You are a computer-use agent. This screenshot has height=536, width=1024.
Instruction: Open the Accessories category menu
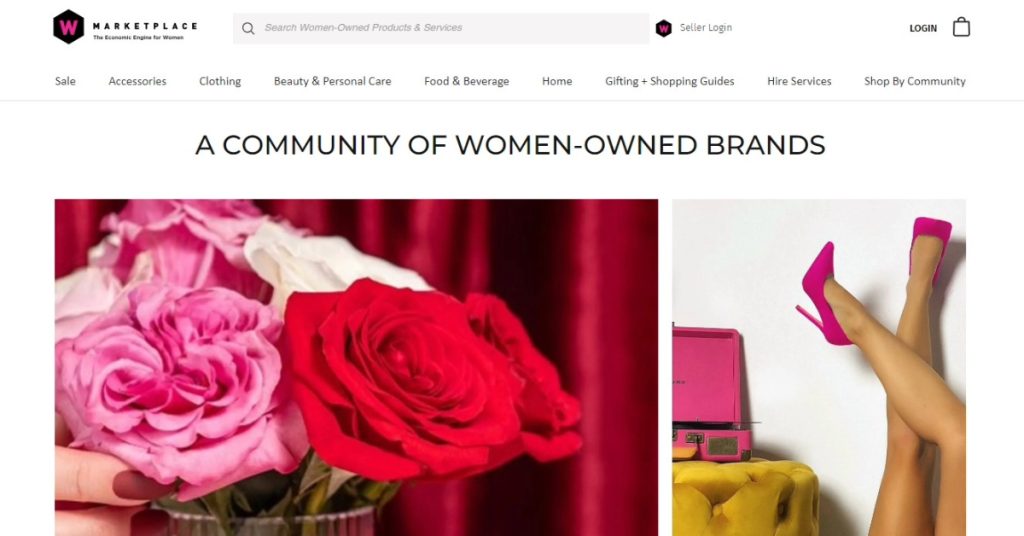click(x=137, y=81)
